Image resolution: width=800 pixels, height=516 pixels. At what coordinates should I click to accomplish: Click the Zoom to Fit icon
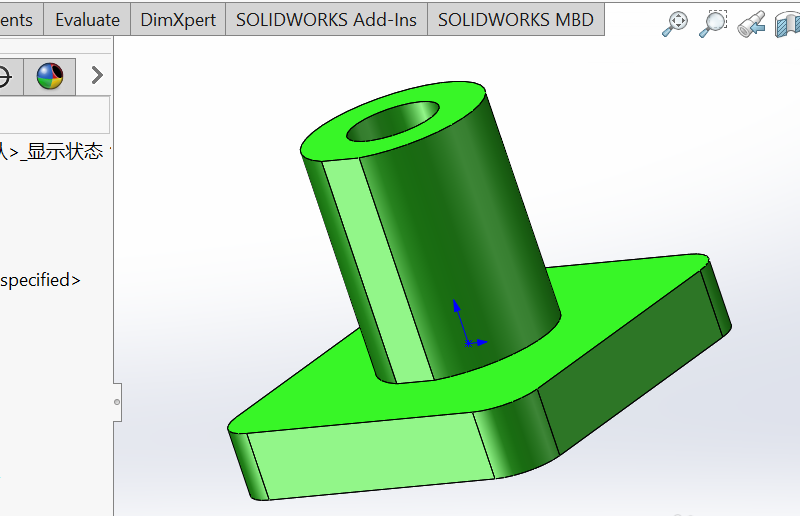(675, 24)
